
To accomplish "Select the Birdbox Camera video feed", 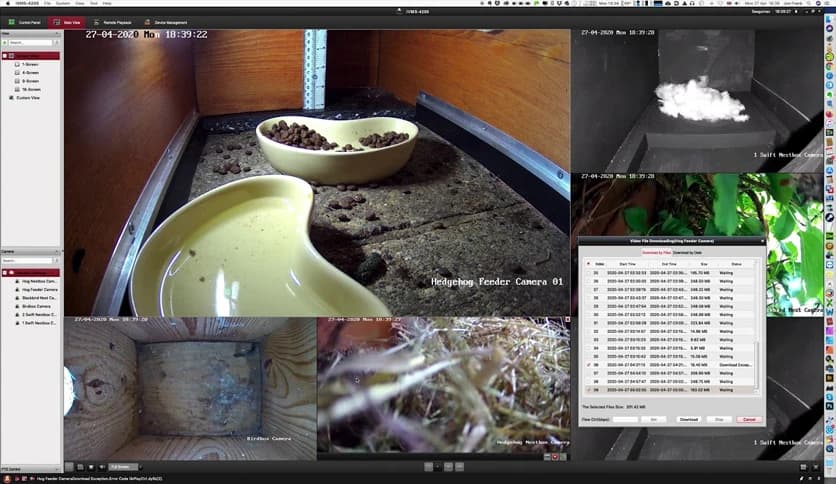I will [190, 389].
